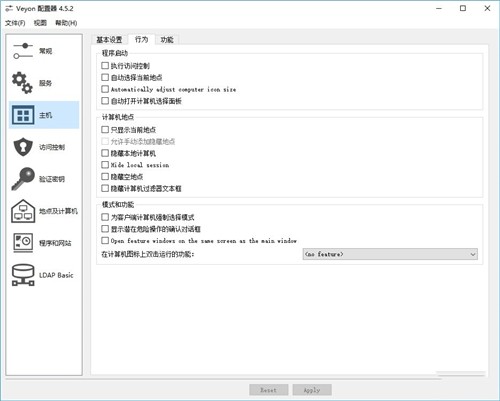Select the 地点及计算机 sidebar label

click(58, 211)
